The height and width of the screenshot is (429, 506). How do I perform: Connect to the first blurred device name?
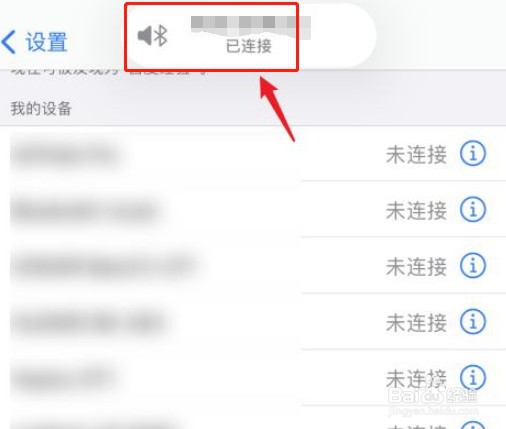67,155
